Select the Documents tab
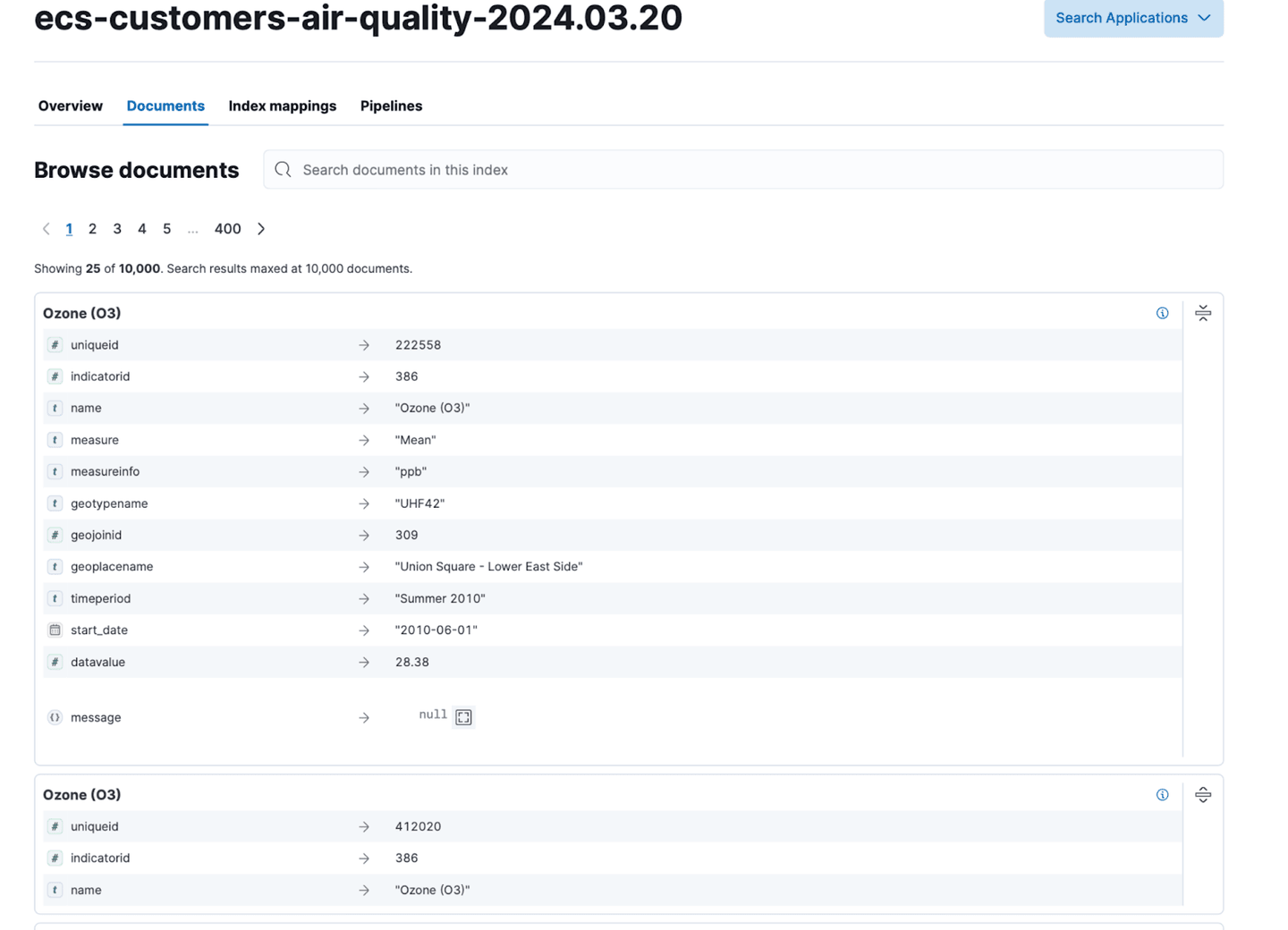 165,106
